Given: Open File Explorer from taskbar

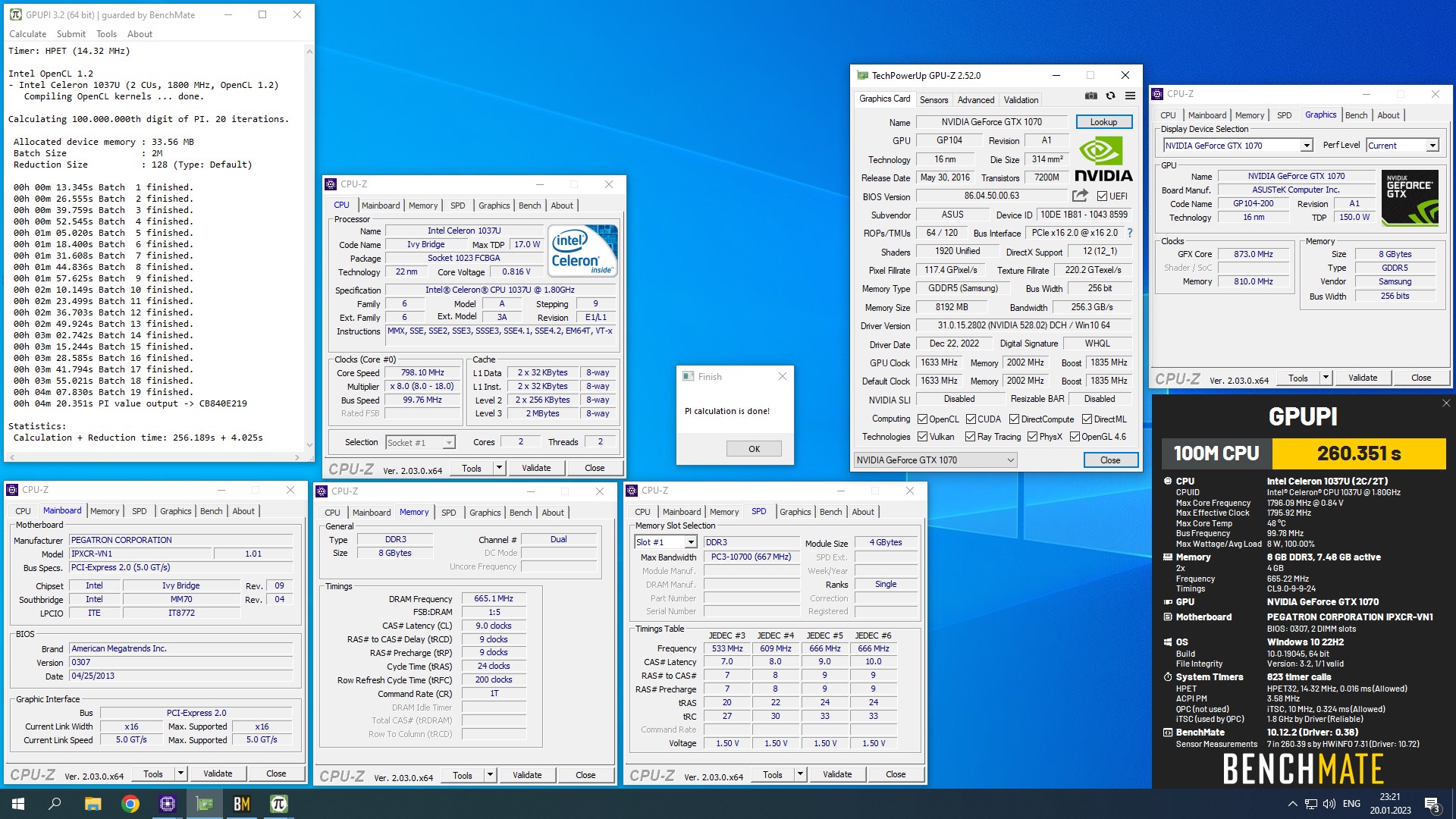Looking at the screenshot, I should (93, 804).
